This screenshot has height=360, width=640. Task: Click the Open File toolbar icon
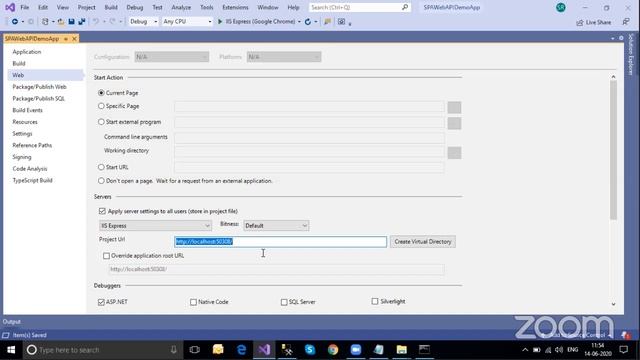point(61,22)
